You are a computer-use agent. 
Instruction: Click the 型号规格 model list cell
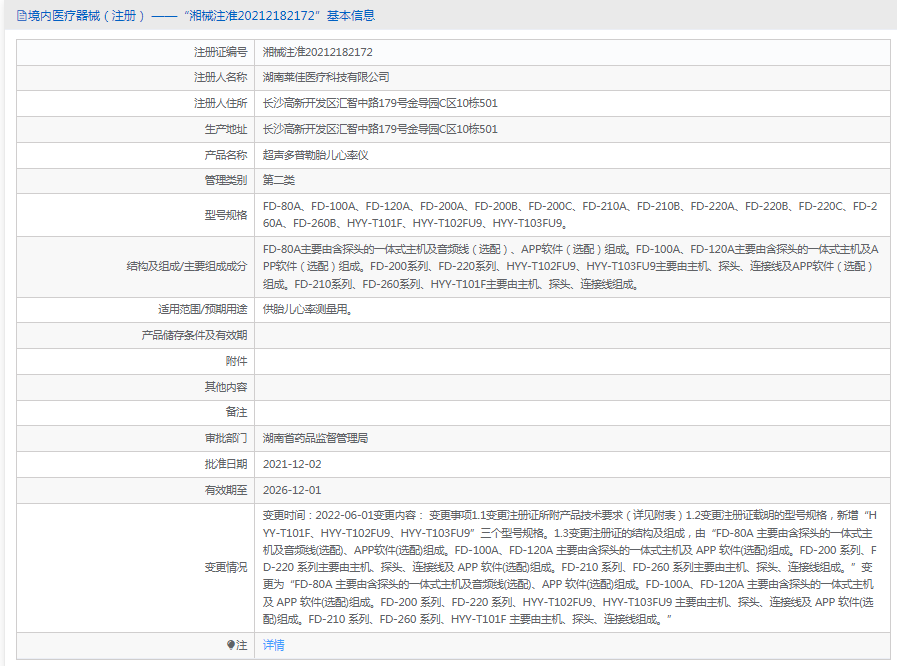point(500,213)
